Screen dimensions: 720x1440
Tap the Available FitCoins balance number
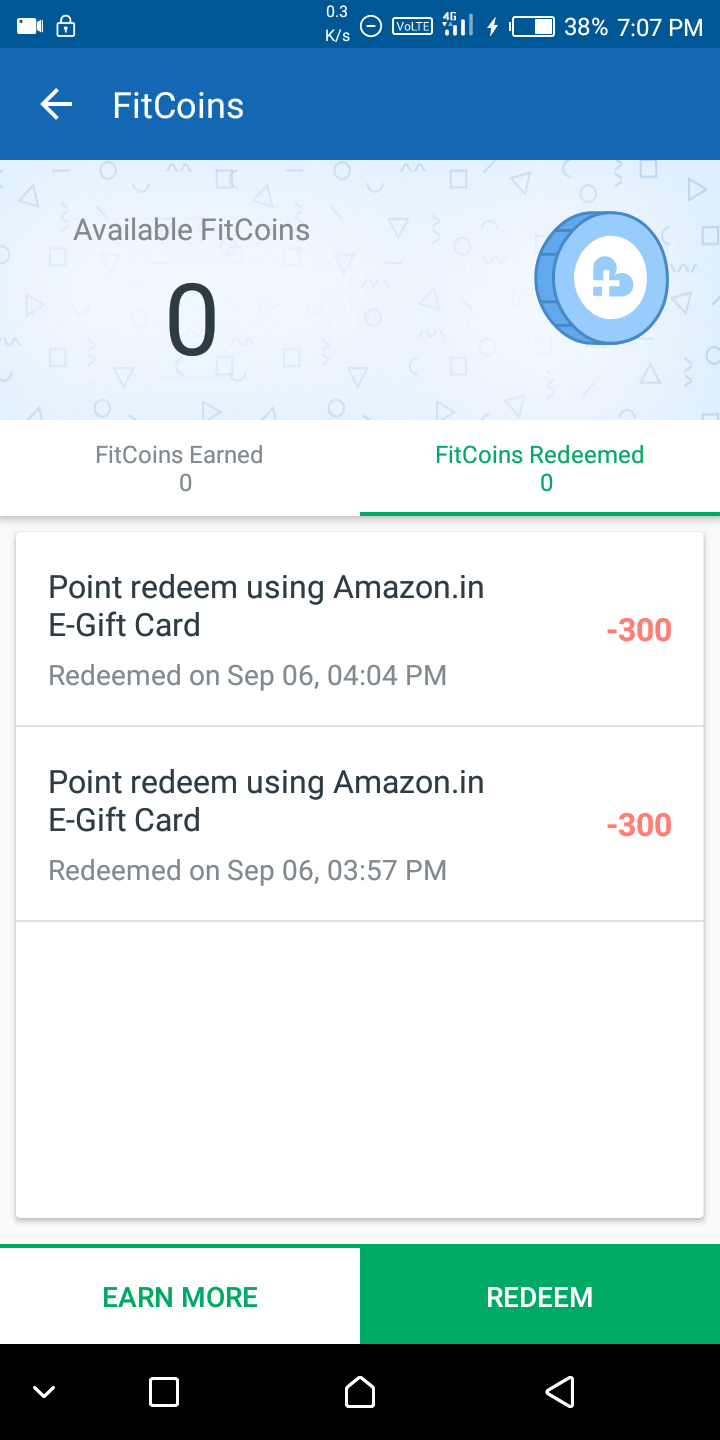[191, 322]
